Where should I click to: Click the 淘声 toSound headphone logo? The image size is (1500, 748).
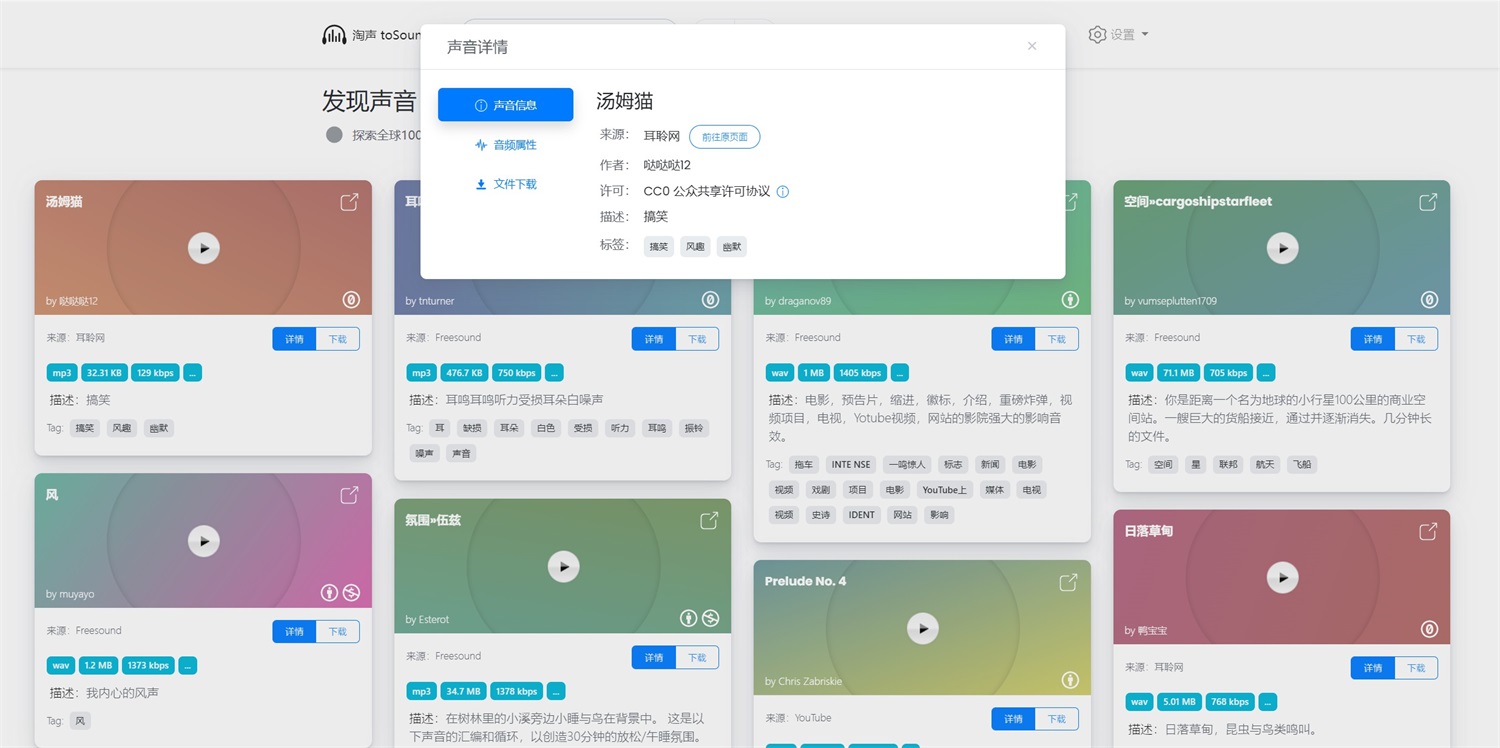[x=334, y=35]
